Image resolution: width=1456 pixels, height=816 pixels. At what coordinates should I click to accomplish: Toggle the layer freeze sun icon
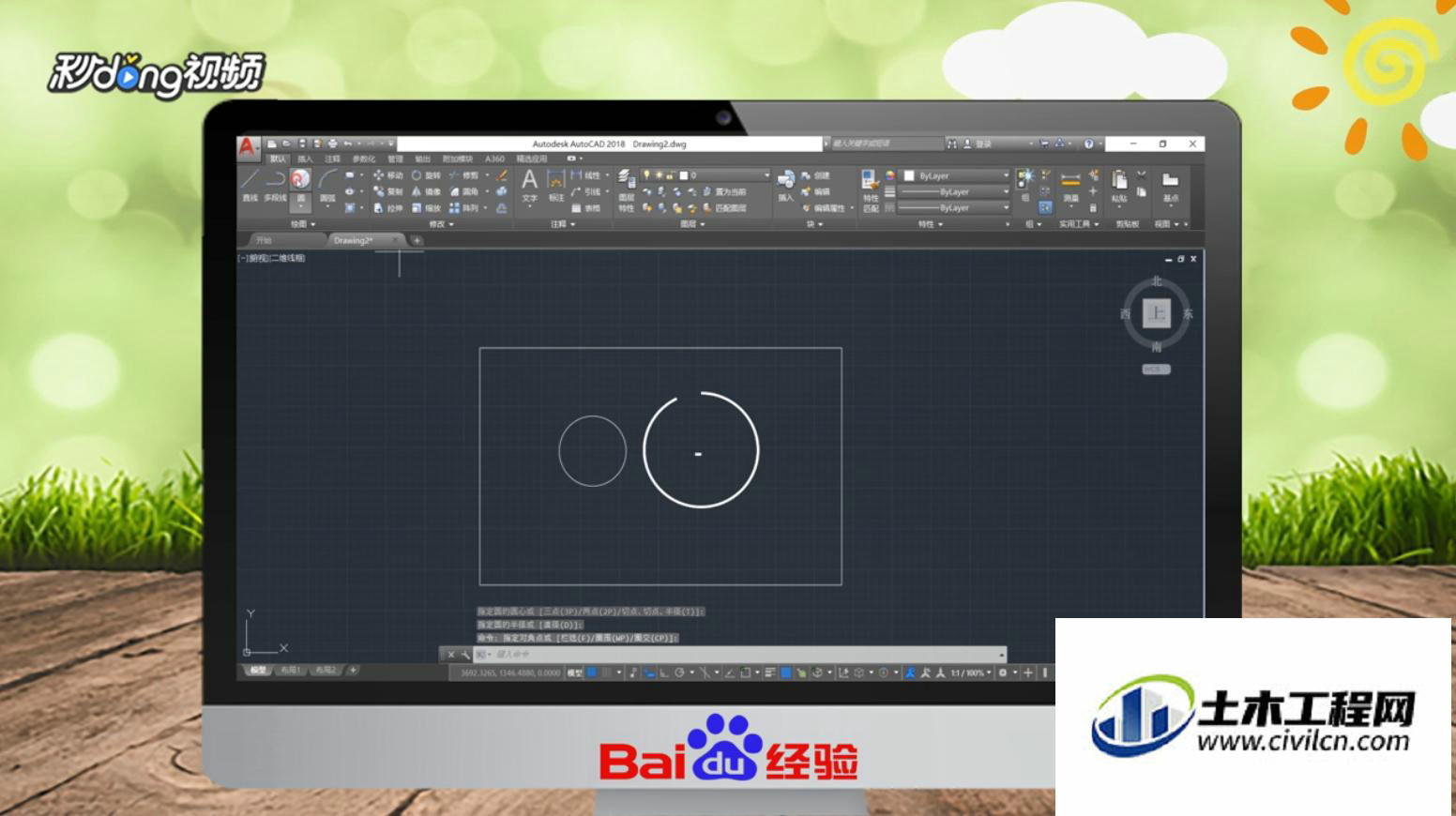click(659, 175)
